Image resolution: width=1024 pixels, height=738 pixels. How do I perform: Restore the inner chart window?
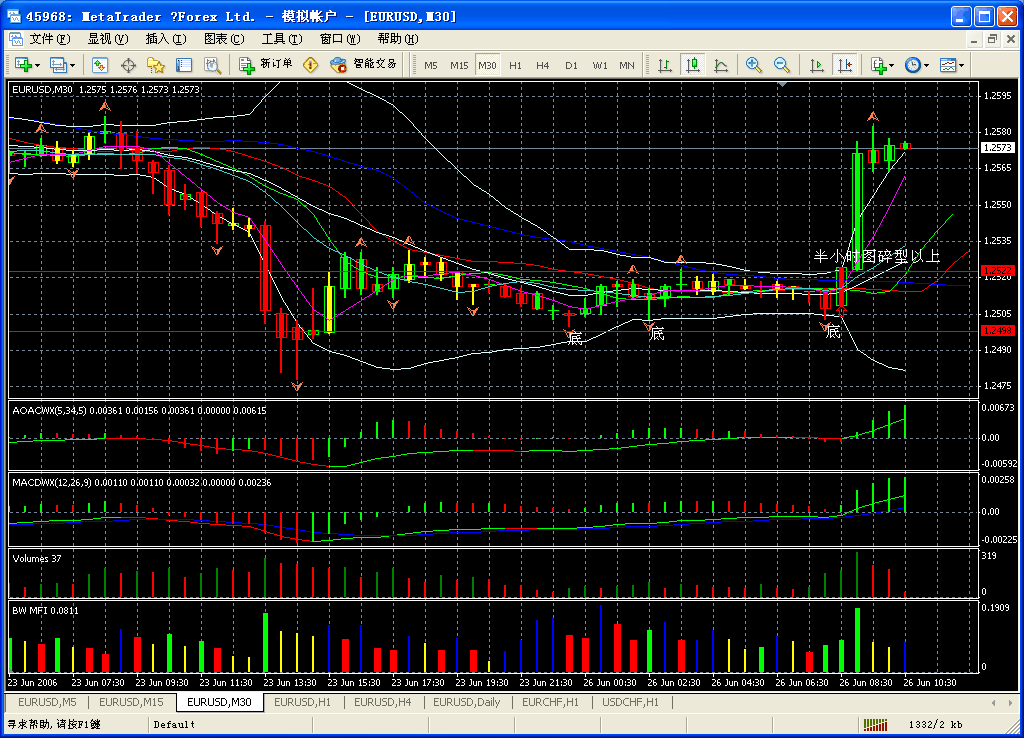(992, 39)
